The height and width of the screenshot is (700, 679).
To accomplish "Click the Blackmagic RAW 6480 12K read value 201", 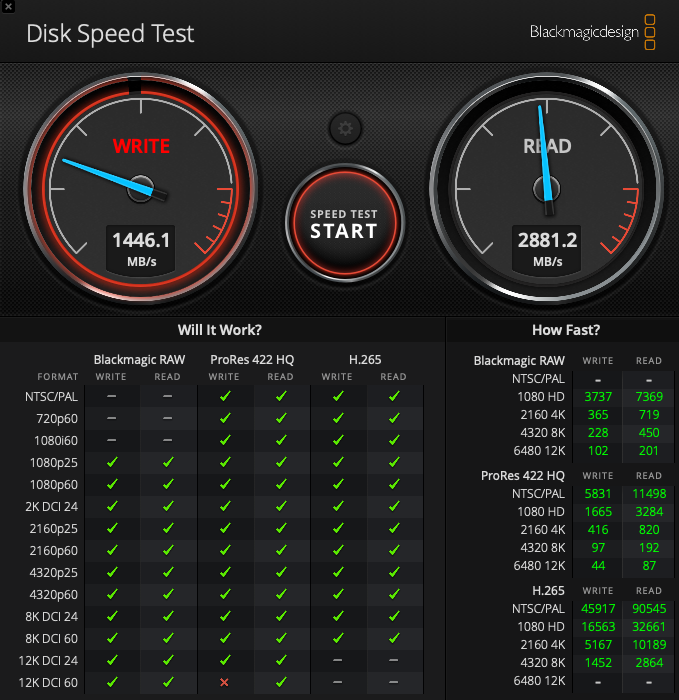I will 649,450.
